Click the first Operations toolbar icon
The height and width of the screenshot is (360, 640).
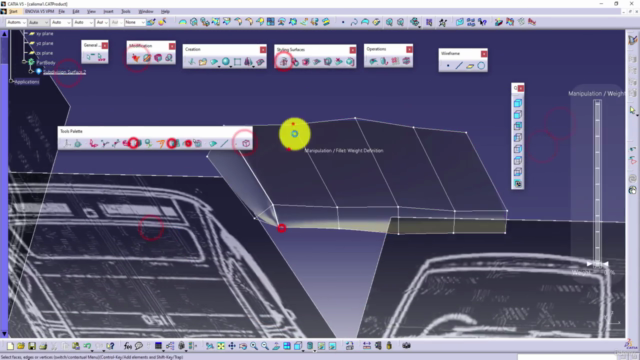[373, 61]
